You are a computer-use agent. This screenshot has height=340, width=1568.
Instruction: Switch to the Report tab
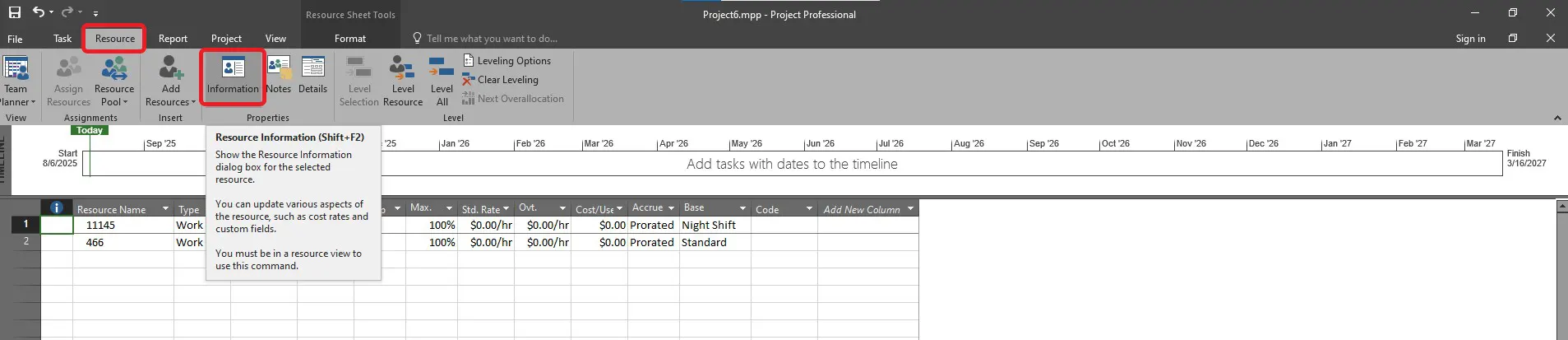[173, 39]
